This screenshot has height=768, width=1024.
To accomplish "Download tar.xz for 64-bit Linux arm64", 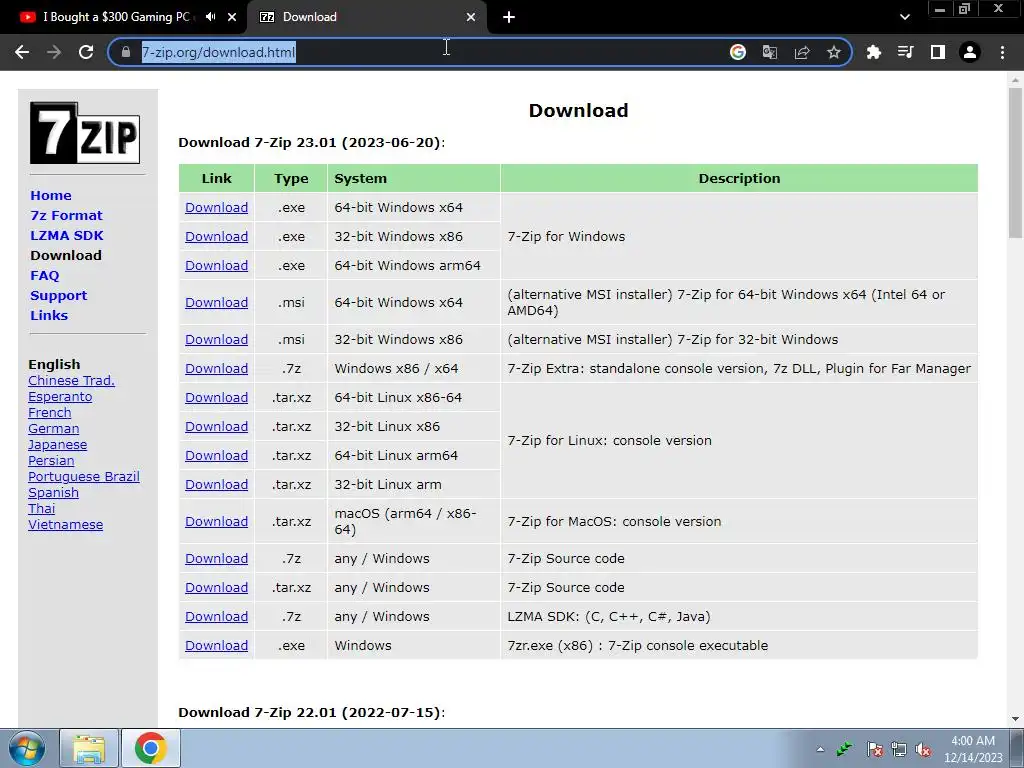I will click(216, 456).
